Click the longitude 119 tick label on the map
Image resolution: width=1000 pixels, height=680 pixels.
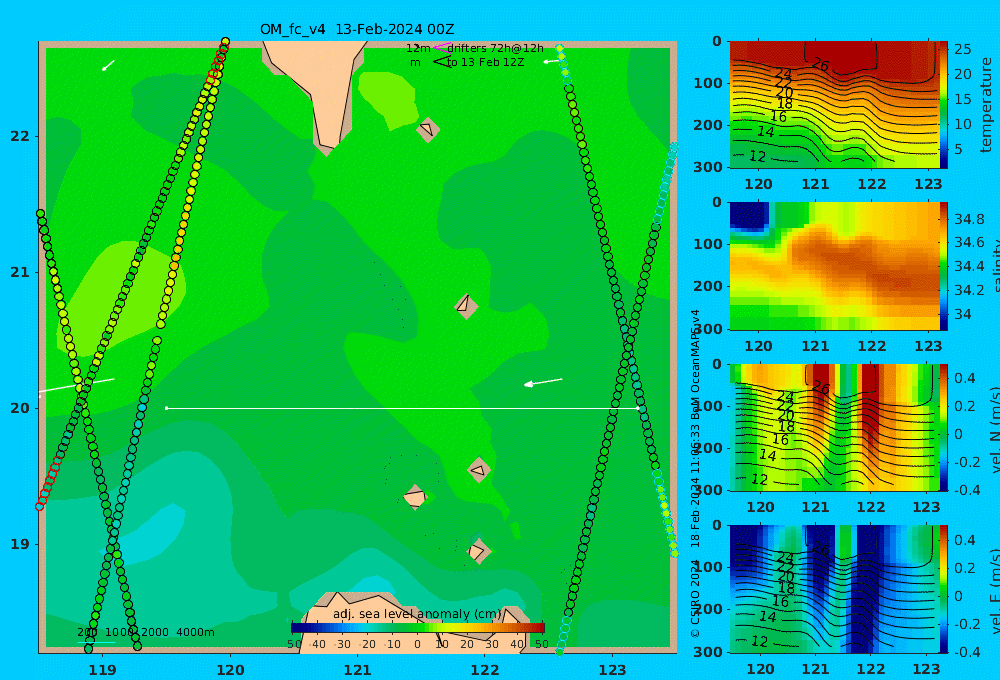[x=103, y=670]
